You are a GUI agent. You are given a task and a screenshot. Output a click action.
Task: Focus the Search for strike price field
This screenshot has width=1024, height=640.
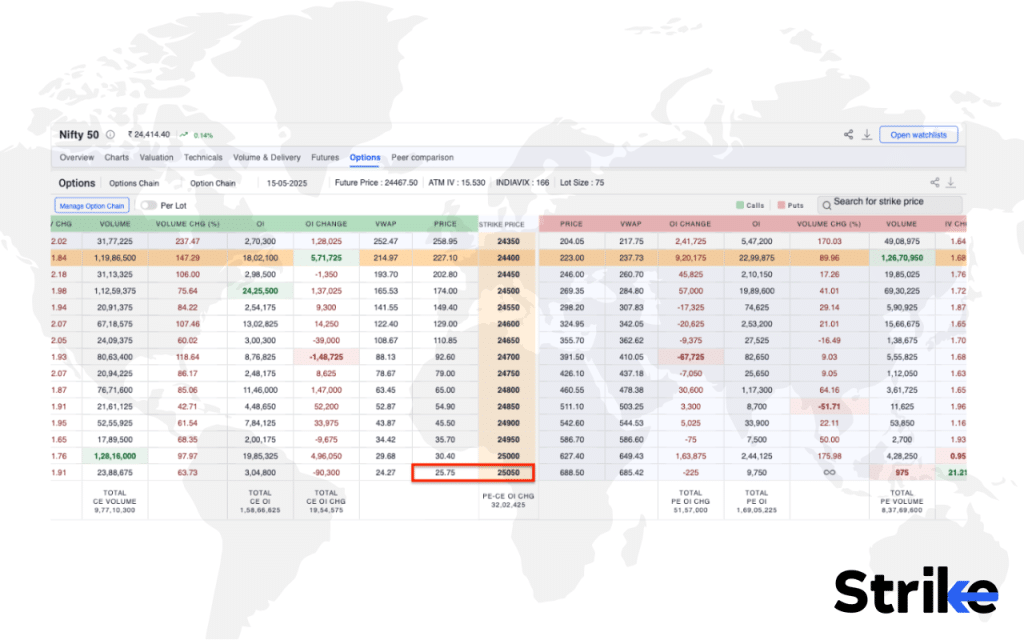coord(889,204)
